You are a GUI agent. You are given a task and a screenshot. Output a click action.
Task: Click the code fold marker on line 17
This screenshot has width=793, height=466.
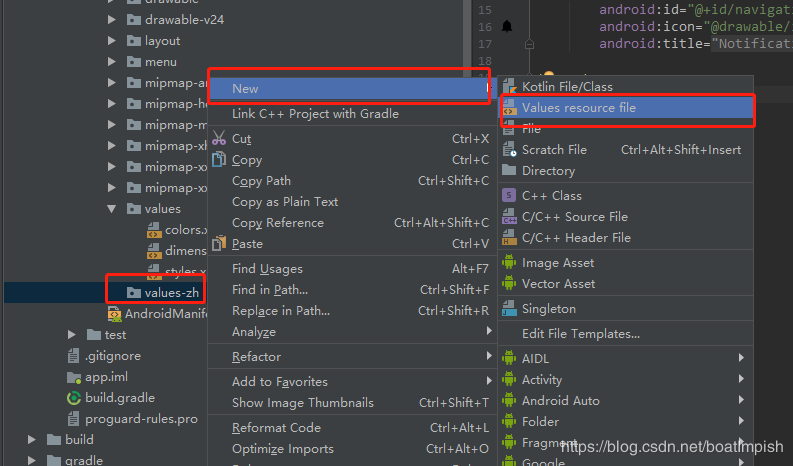click(x=530, y=45)
